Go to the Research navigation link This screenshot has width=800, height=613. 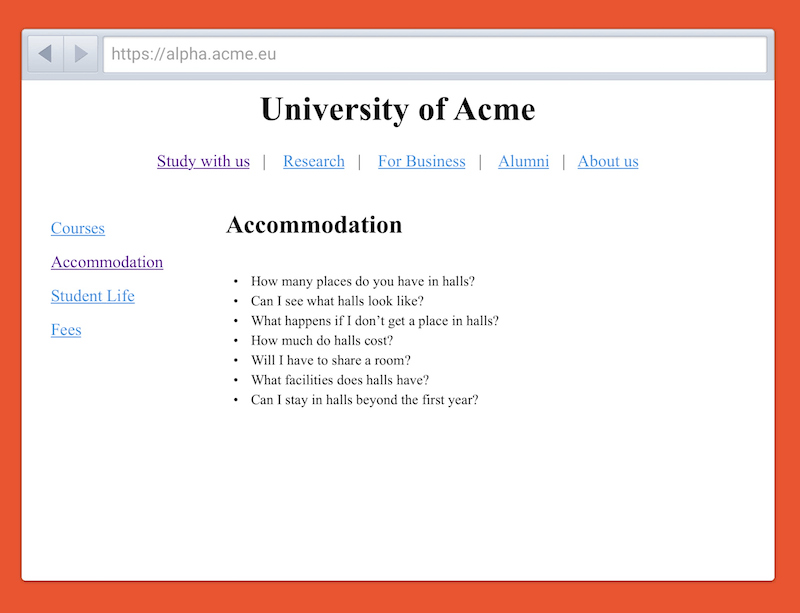[313, 161]
